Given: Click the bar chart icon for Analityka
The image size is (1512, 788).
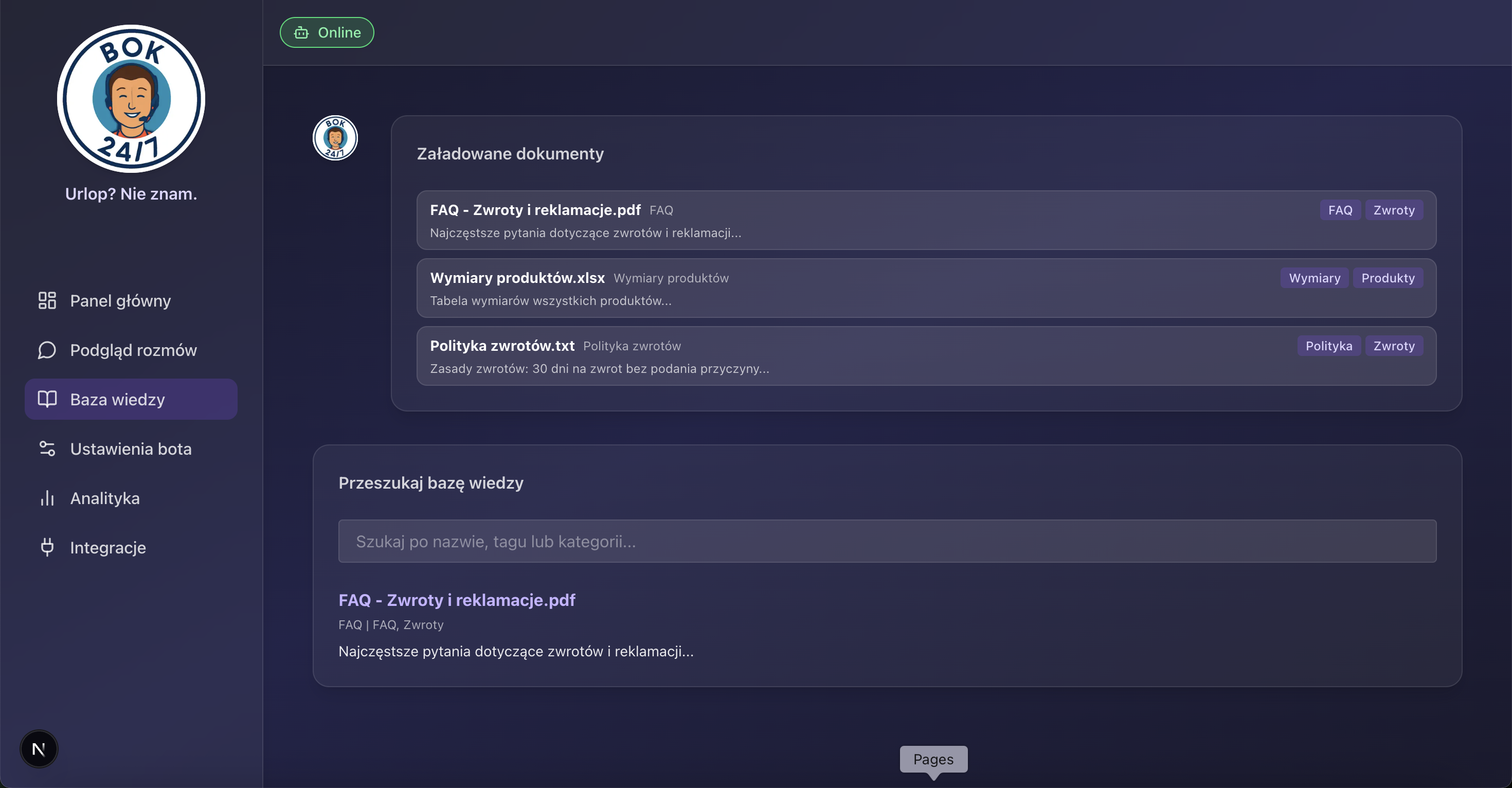Looking at the screenshot, I should click(x=46, y=497).
